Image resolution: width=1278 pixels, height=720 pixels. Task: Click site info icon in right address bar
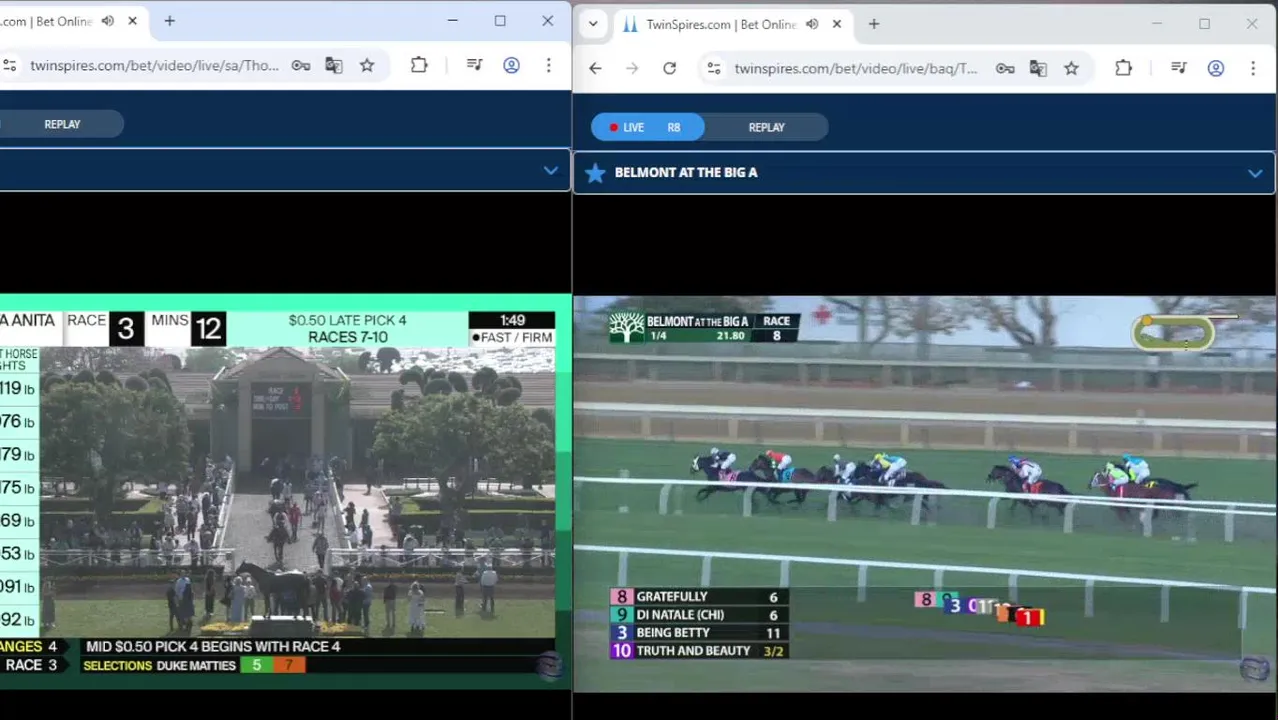tap(713, 68)
